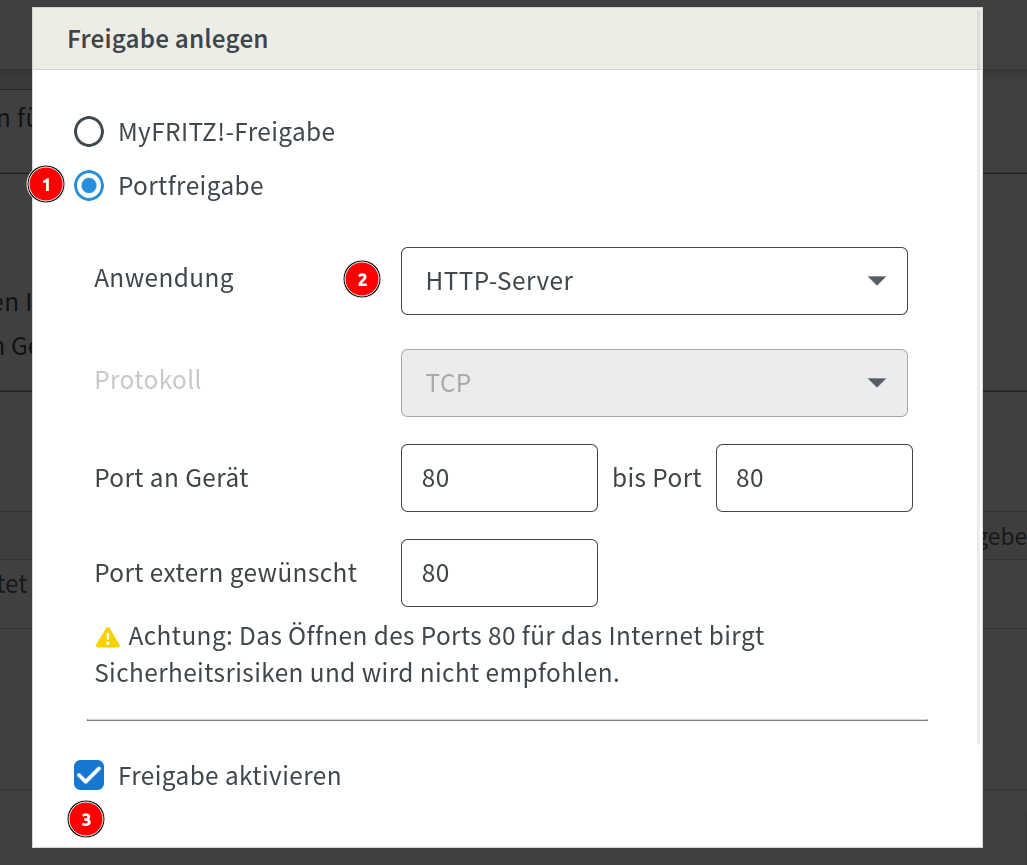Click the Protokoll dropdown arrow icon
This screenshot has height=865, width=1027.
pyautogui.click(x=876, y=382)
